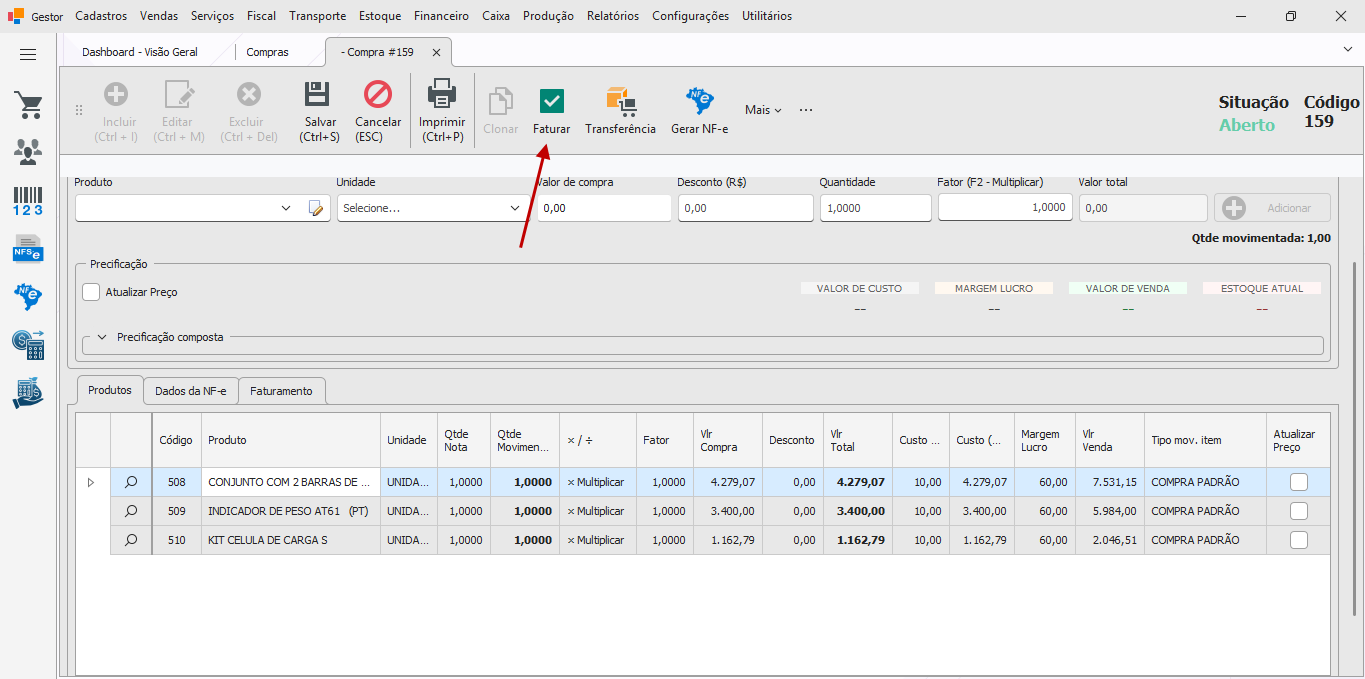Check Atualizar Preço for INDICADOR DE PESO row
The height and width of the screenshot is (679, 1365).
[1299, 511]
